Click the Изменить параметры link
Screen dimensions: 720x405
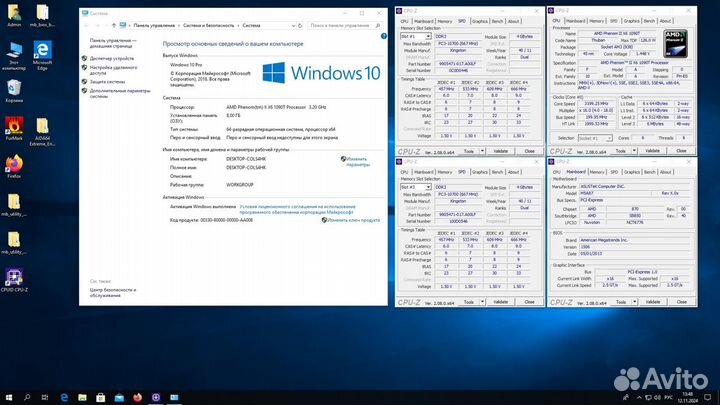pos(356,162)
